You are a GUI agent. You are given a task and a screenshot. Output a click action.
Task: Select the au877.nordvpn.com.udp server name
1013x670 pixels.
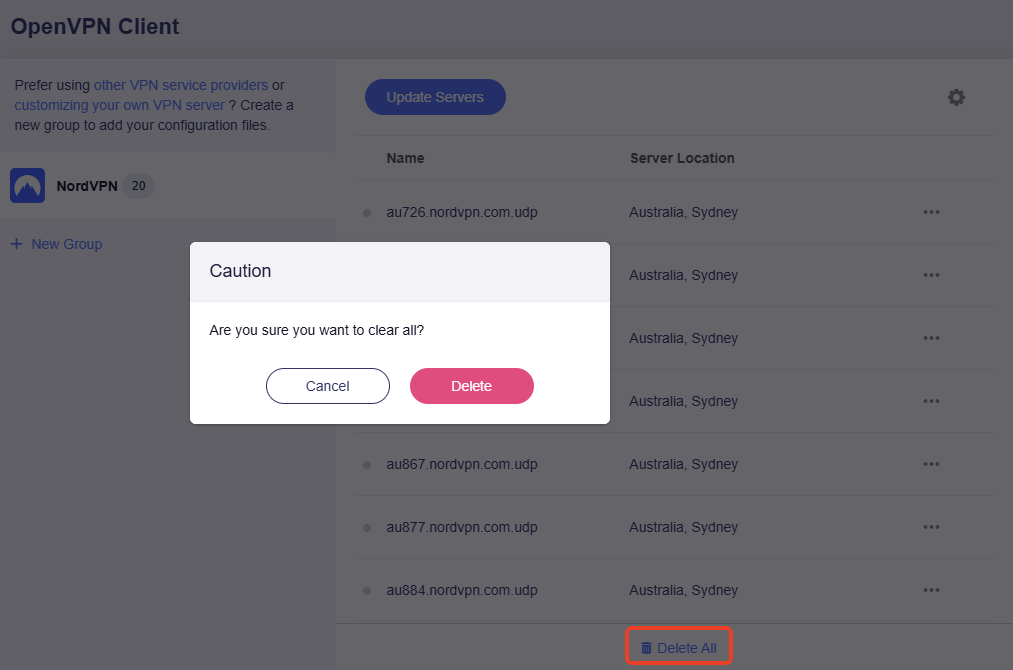point(461,527)
